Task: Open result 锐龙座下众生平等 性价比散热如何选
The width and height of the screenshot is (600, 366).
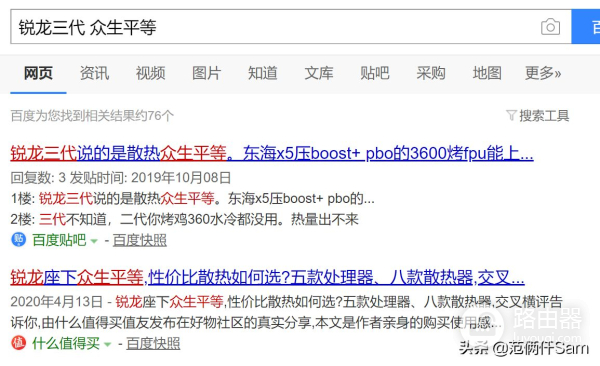Action: point(267,277)
